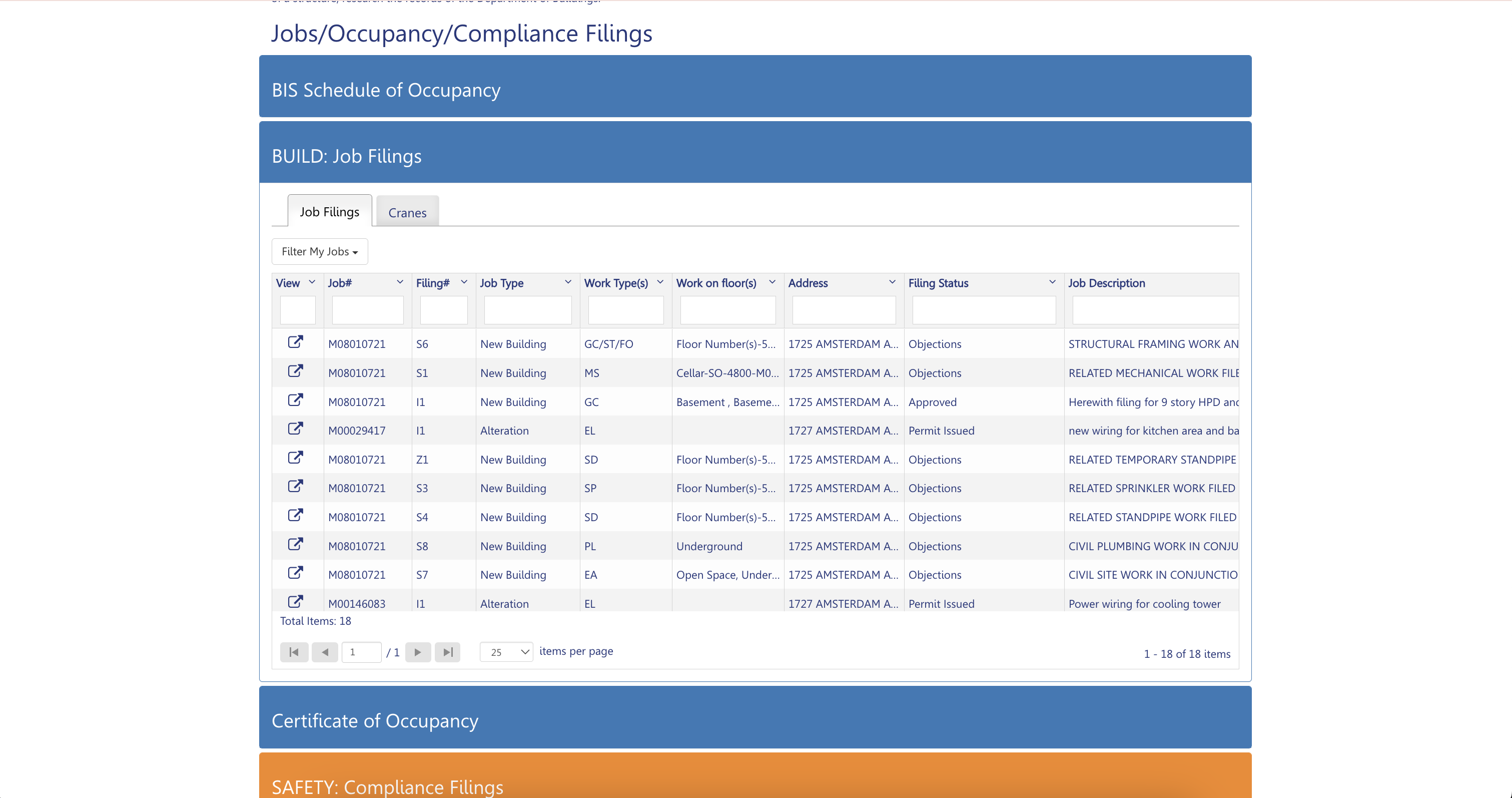Click the Job Type filter input field

click(528, 310)
